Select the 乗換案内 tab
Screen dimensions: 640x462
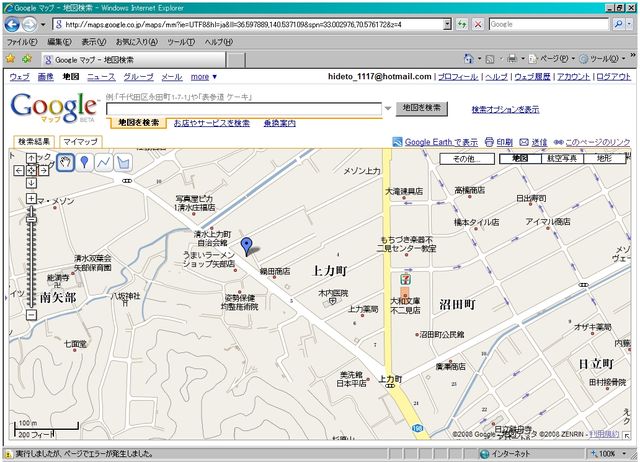pyautogui.click(x=280, y=123)
